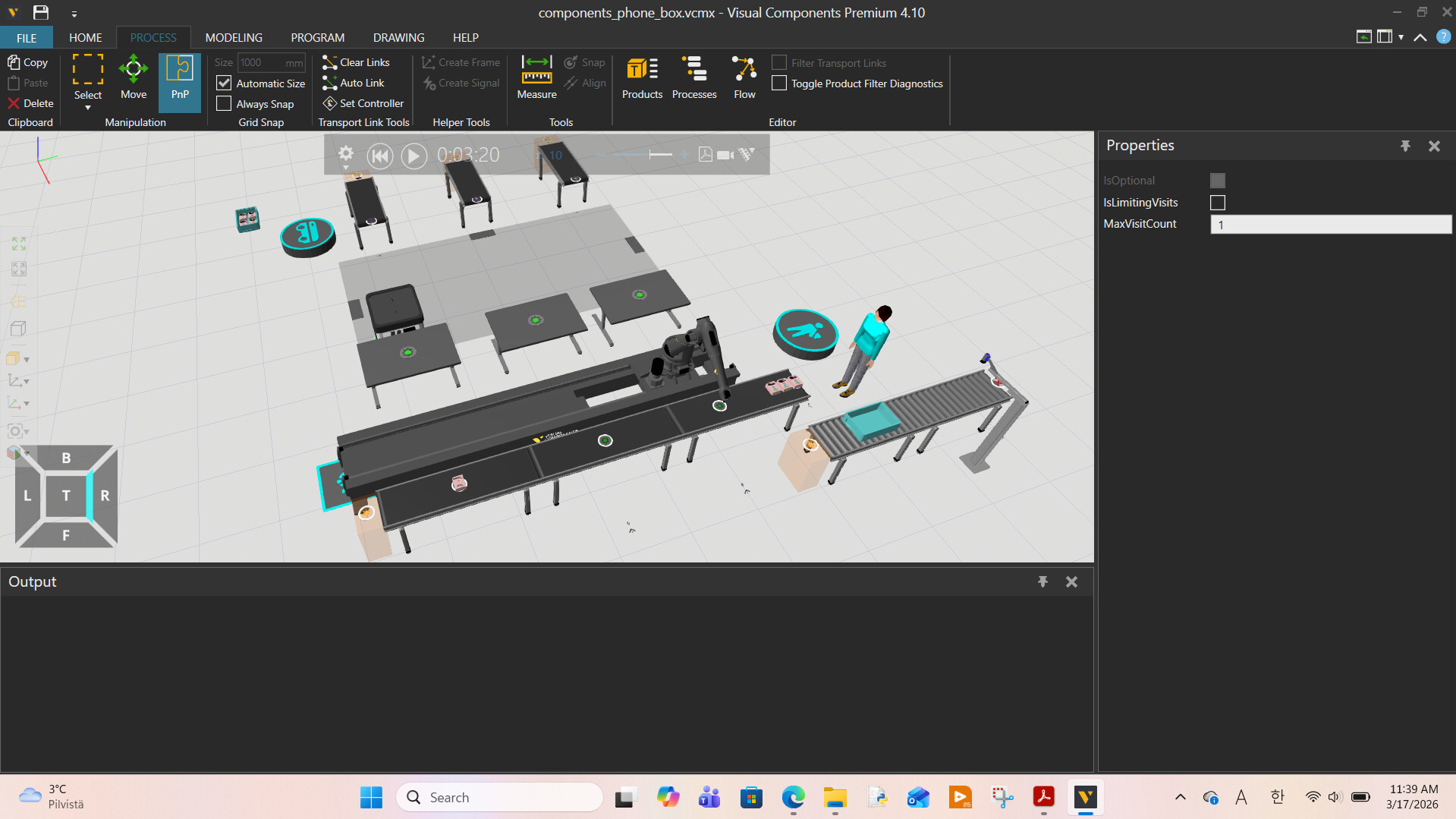Click the simulation Play button
Screen dimensions: 1456x819
coord(414,156)
